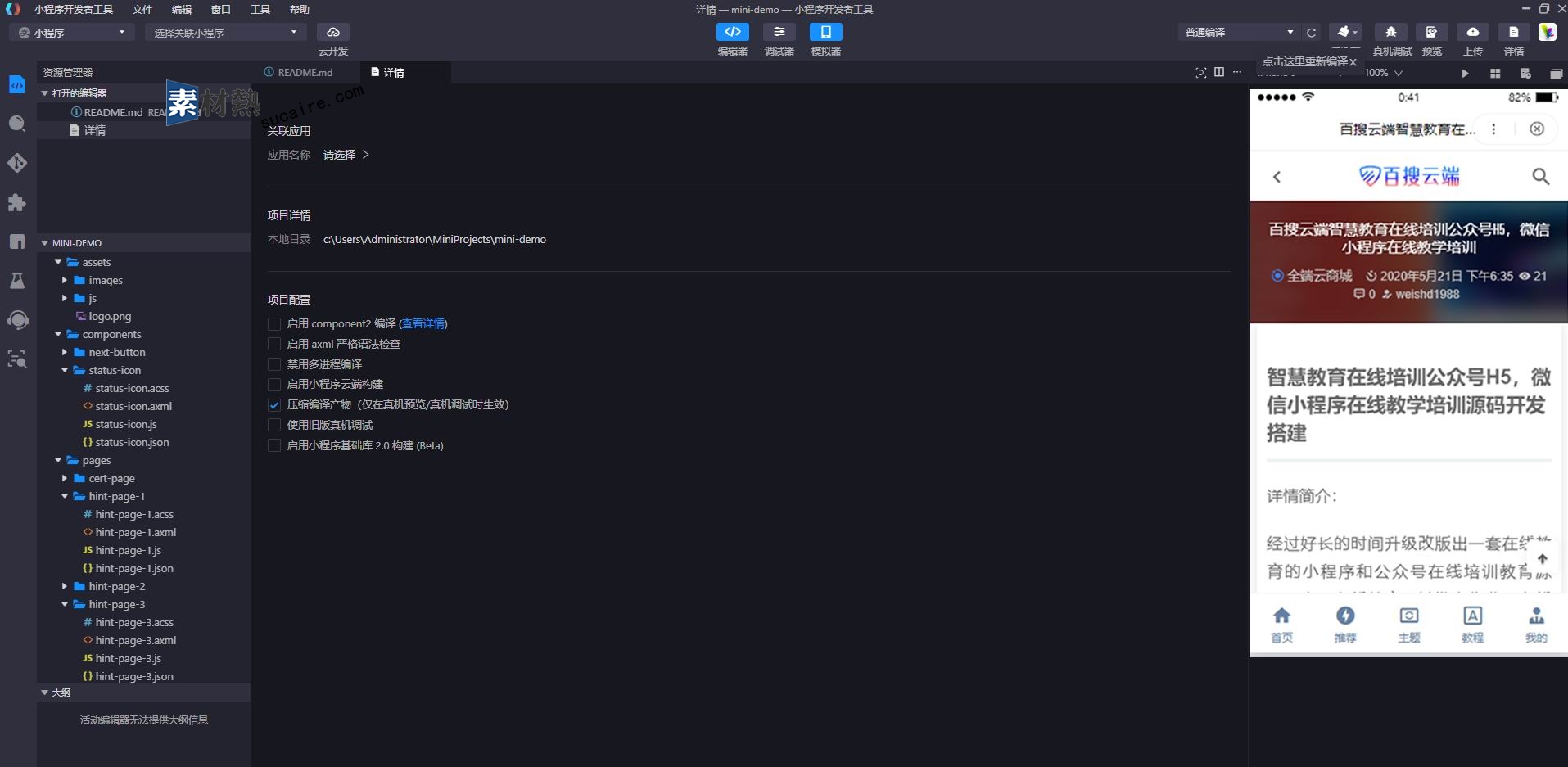Screen dimensions: 1568x767
Task: Open the 工具 menu
Action: coord(260,10)
